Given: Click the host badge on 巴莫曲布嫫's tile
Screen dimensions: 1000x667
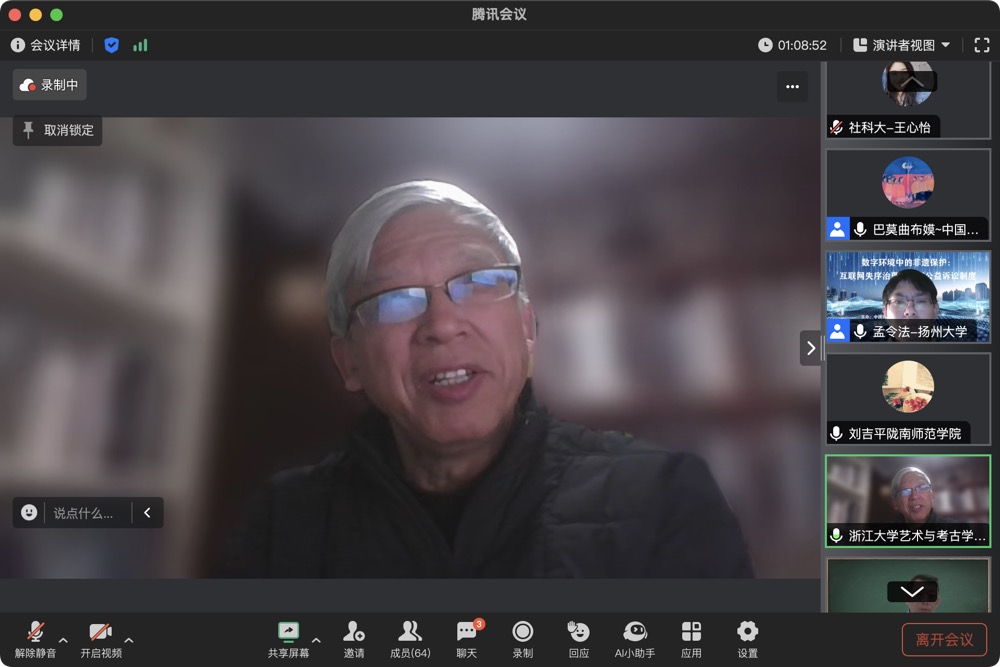Looking at the screenshot, I should [x=837, y=230].
